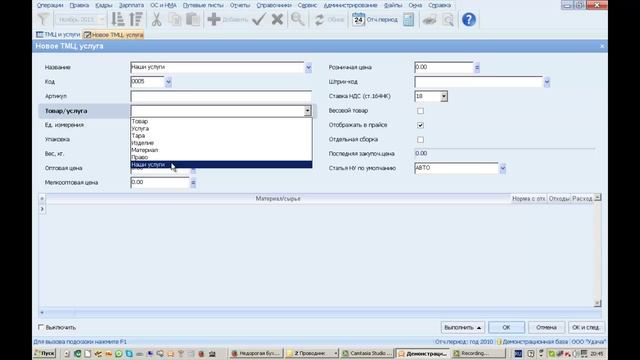Click the checkmark confirm toolbar icon
640x360 pixels.
259,19
